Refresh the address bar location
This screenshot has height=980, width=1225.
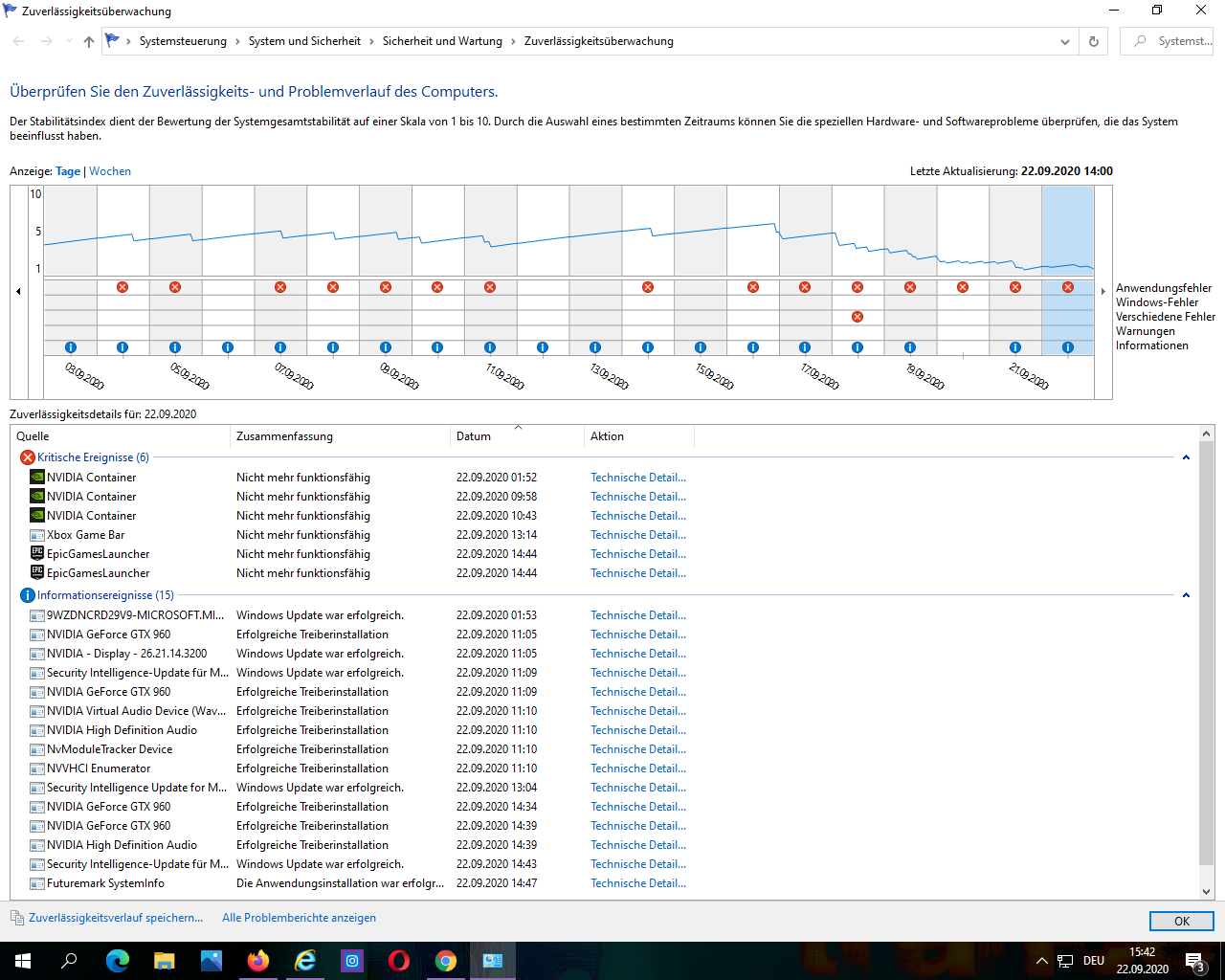pos(1094,41)
